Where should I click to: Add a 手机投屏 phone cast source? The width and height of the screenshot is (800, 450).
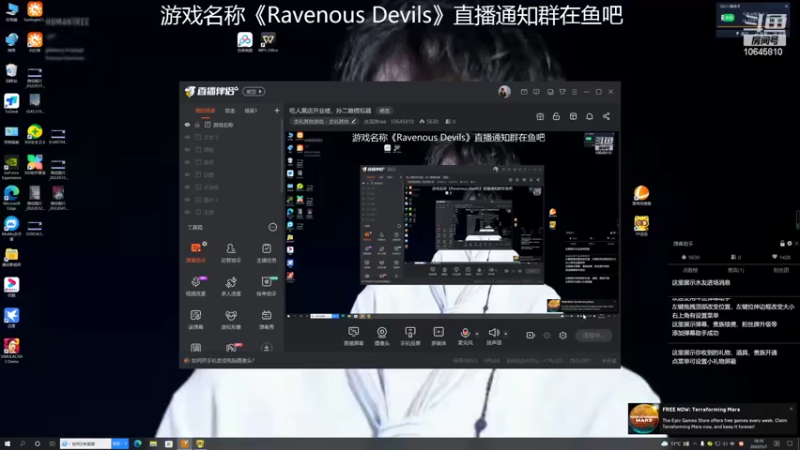coord(410,336)
